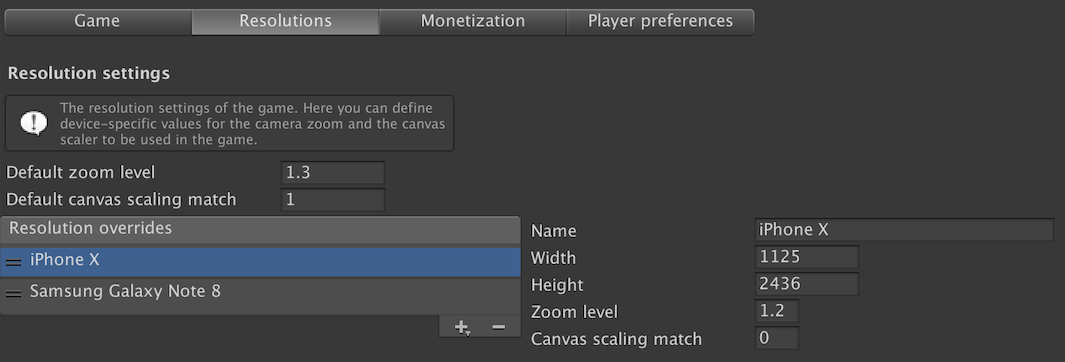Viewport: 1065px width, 362px height.
Task: Open the Monetization tab
Action: click(x=473, y=21)
